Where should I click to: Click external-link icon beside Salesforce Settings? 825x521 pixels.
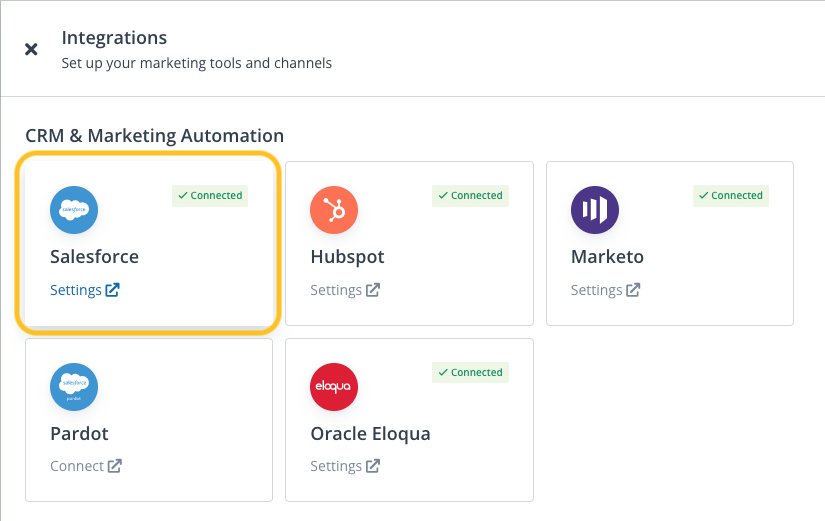click(113, 290)
